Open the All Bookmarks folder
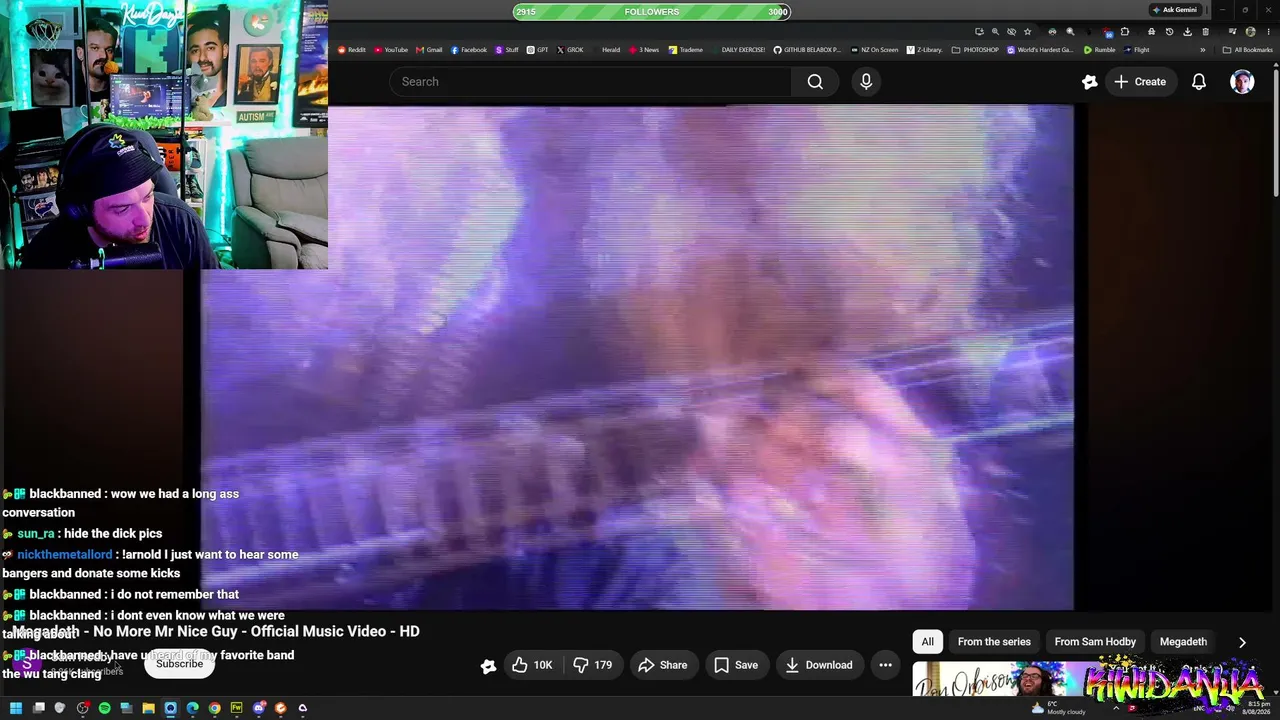The height and width of the screenshot is (720, 1280). click(1248, 50)
